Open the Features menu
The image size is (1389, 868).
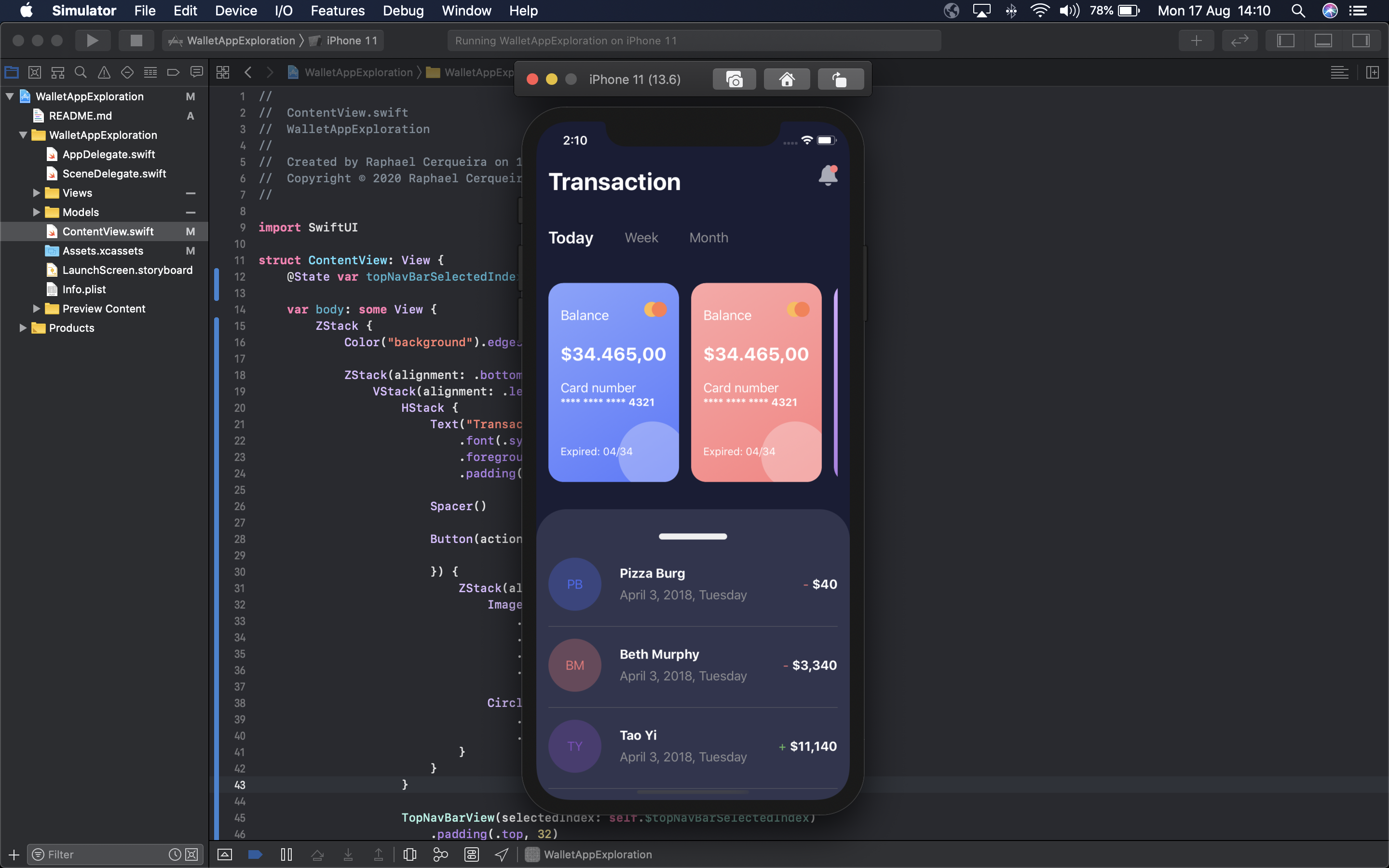click(x=338, y=10)
